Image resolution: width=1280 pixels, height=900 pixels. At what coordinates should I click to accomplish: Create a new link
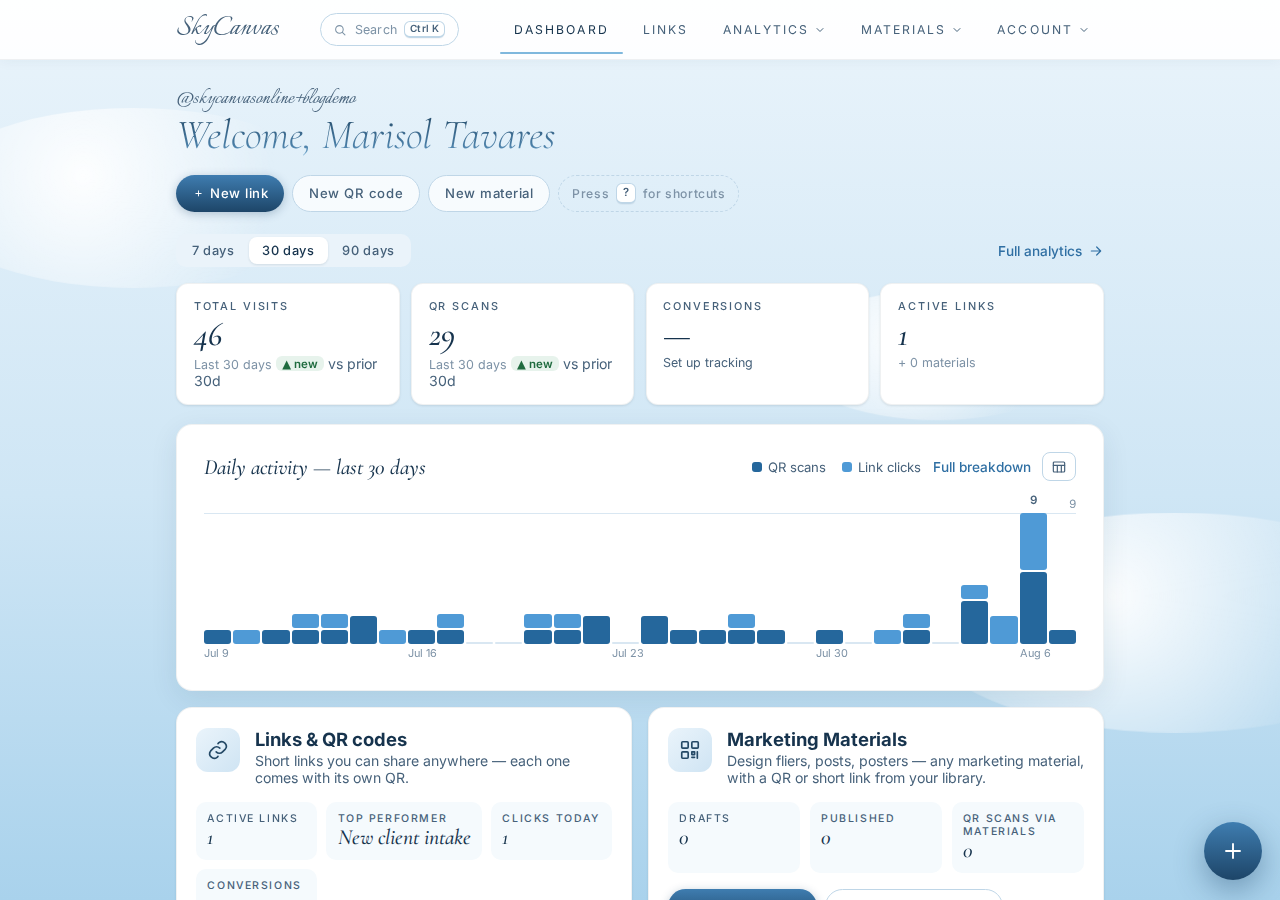tap(230, 193)
